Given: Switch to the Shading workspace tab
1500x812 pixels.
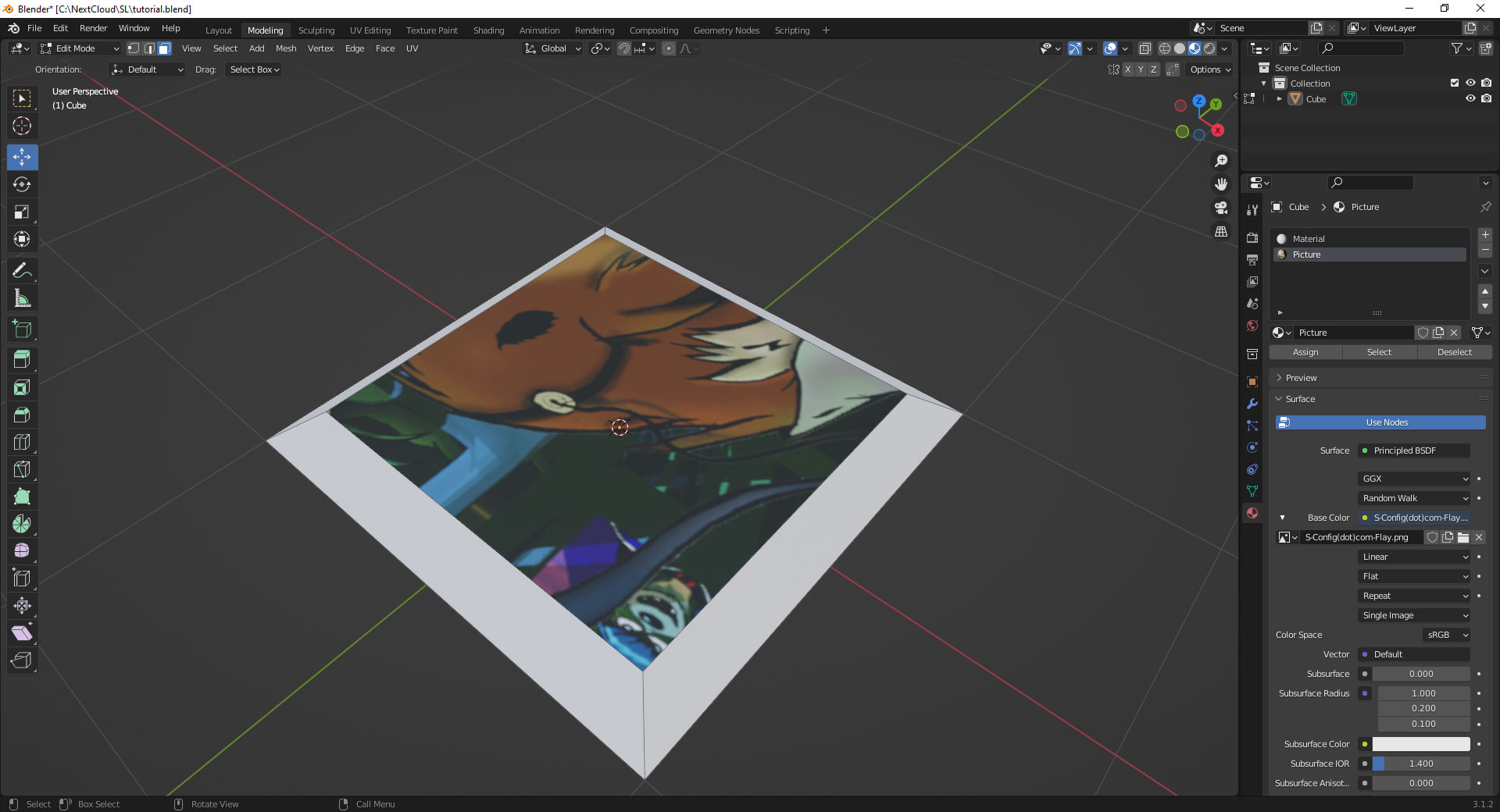Looking at the screenshot, I should (488, 30).
